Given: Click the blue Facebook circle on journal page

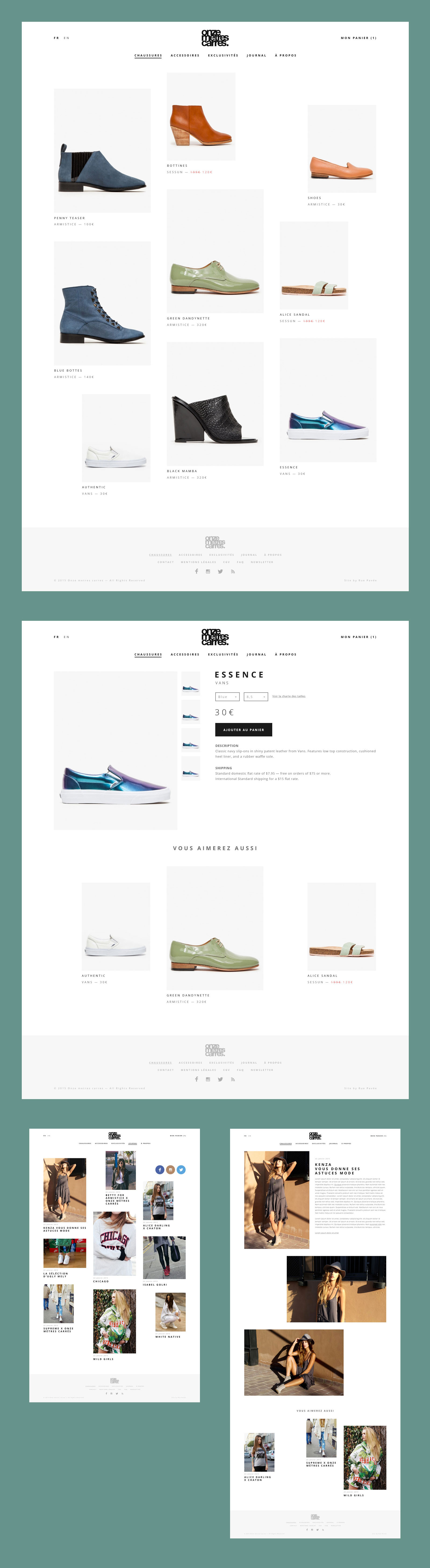Looking at the screenshot, I should point(160,1169).
